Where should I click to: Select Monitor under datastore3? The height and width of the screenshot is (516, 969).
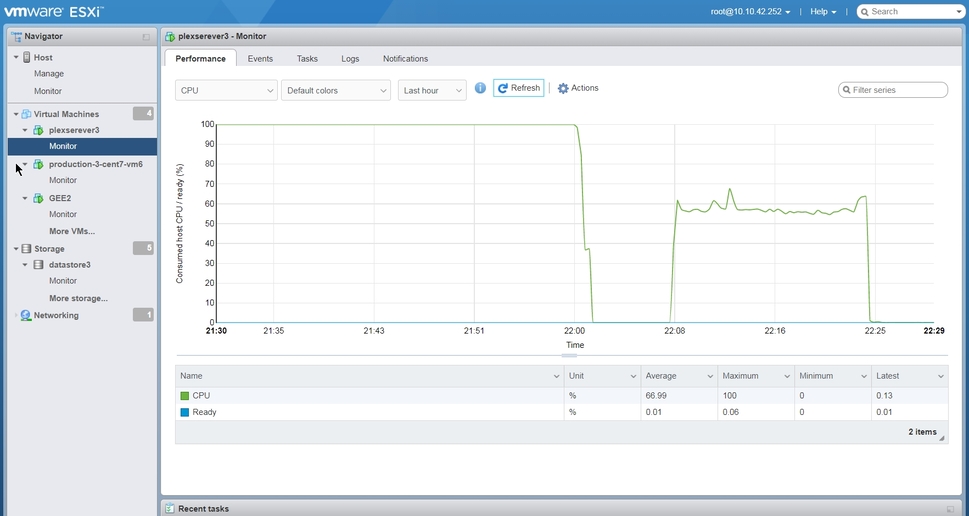(63, 281)
